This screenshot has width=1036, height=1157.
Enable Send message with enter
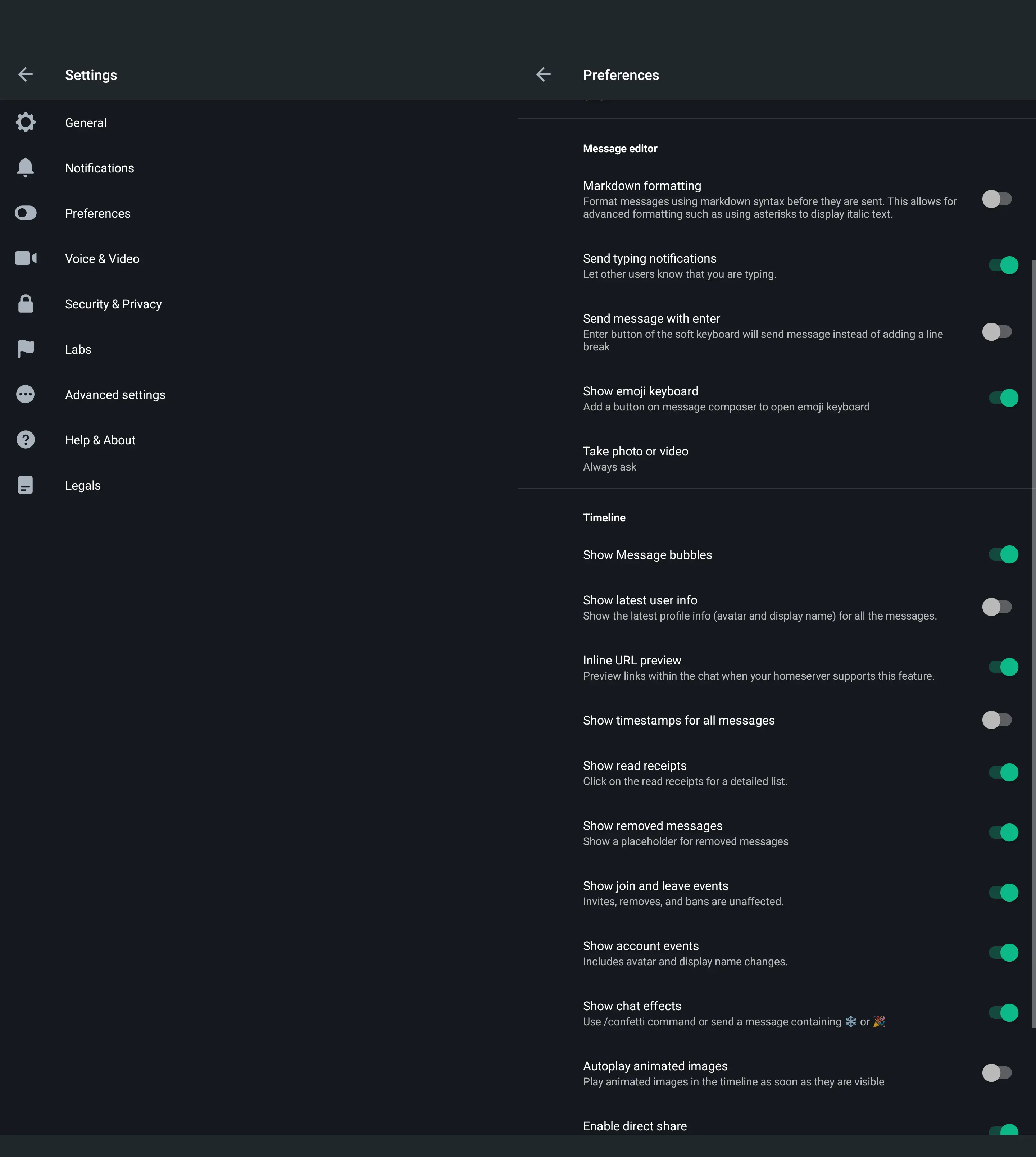[997, 332]
